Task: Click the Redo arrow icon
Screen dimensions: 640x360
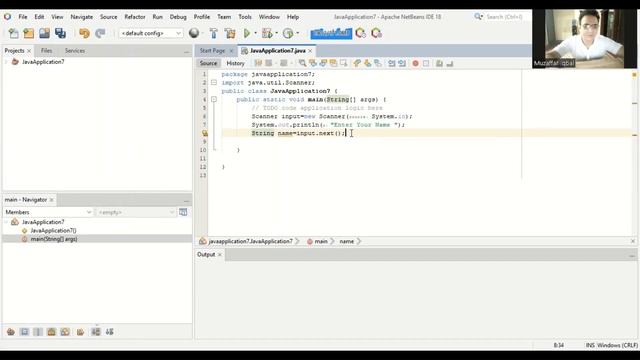Action: coord(100,33)
